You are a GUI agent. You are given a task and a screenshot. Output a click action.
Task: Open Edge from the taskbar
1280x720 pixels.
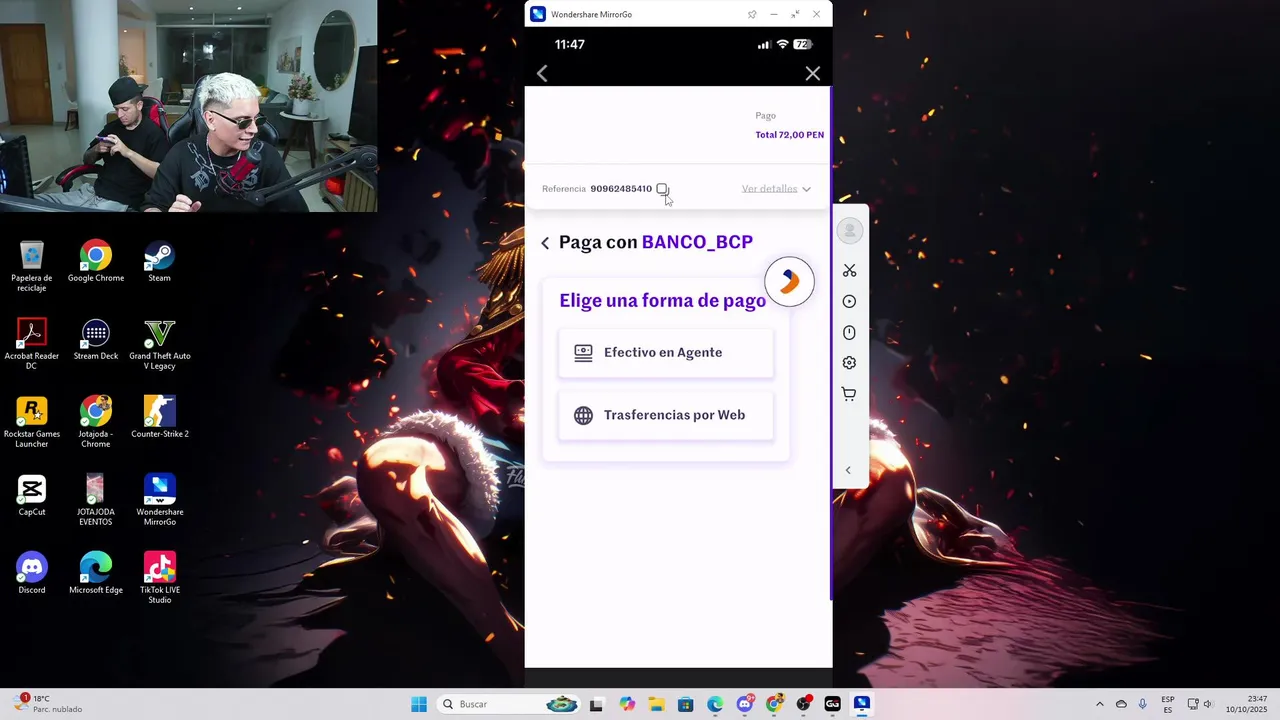[715, 704]
